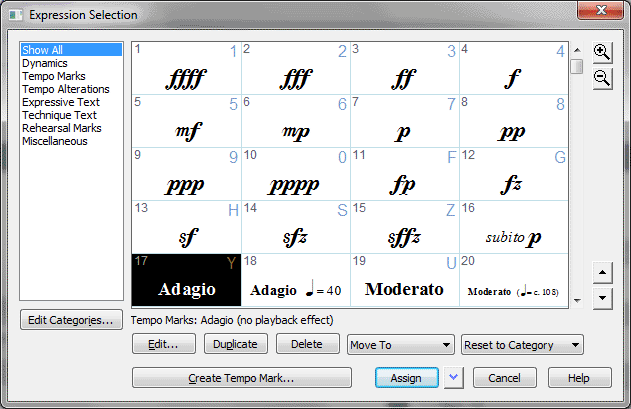Select the subito p expression

[x=513, y=227]
